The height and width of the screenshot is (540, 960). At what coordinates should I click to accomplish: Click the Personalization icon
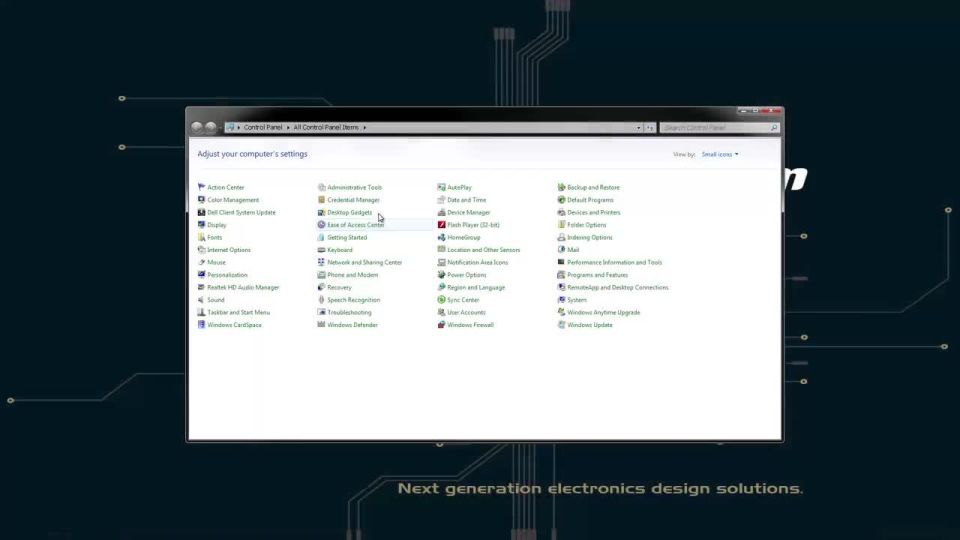[x=201, y=275]
